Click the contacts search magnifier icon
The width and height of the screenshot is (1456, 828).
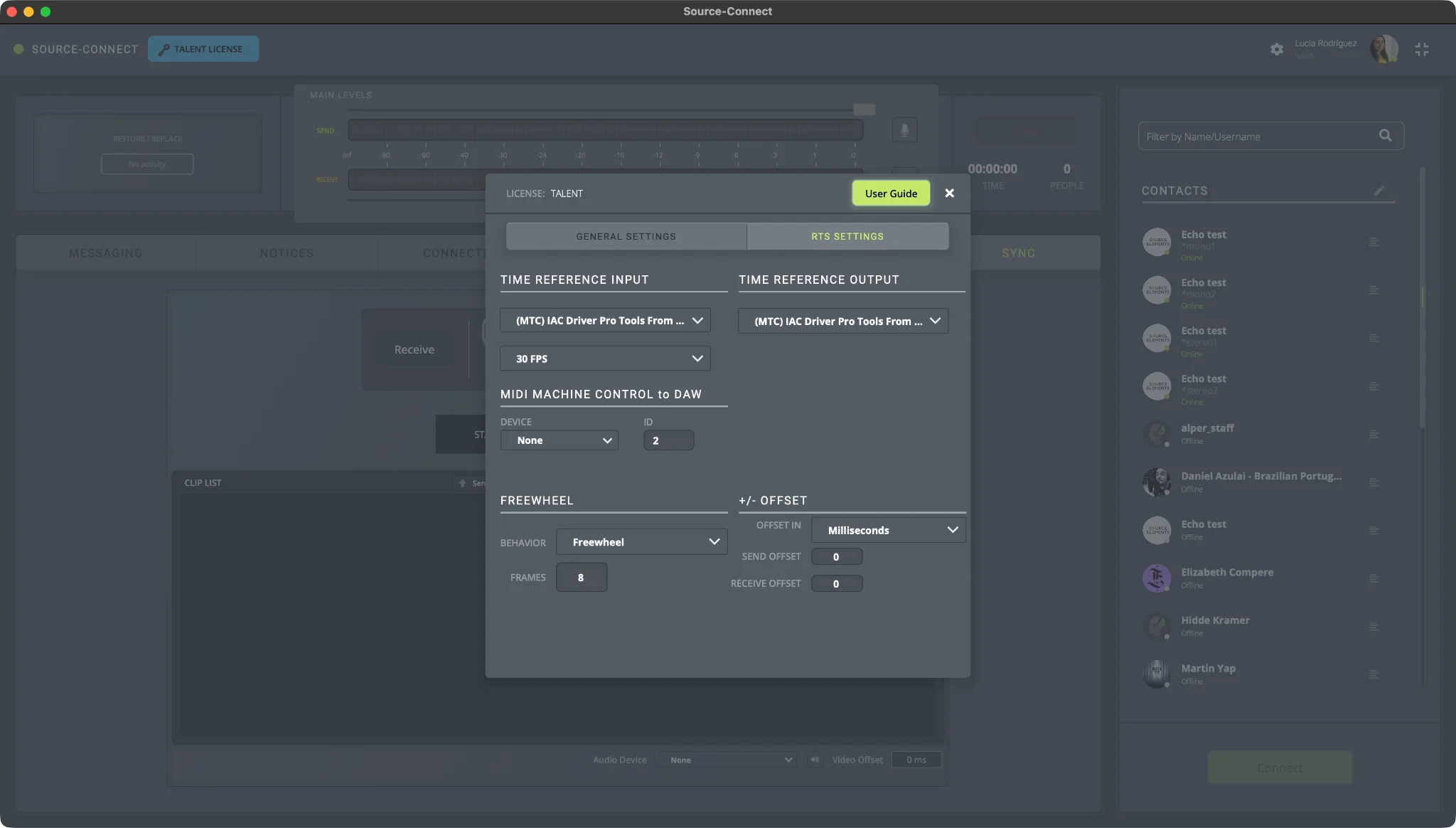click(x=1386, y=135)
